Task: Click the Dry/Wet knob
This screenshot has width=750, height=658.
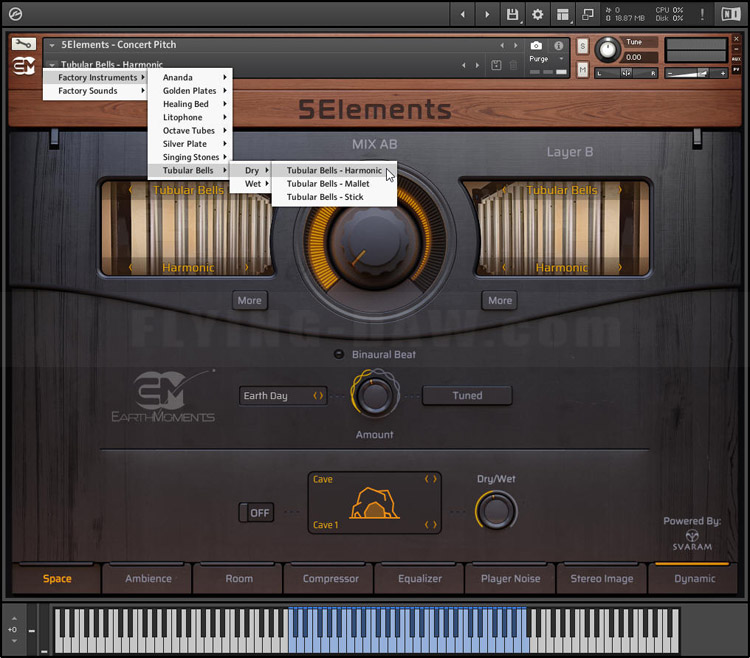Action: (x=496, y=512)
